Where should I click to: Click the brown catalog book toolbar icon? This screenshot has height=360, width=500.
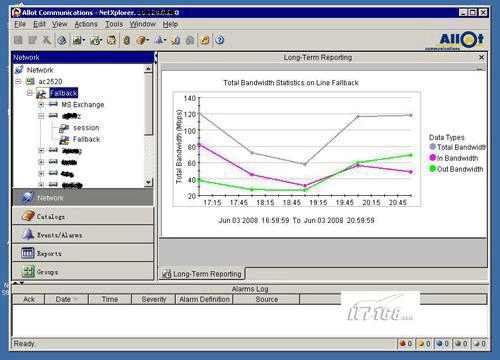(141, 40)
